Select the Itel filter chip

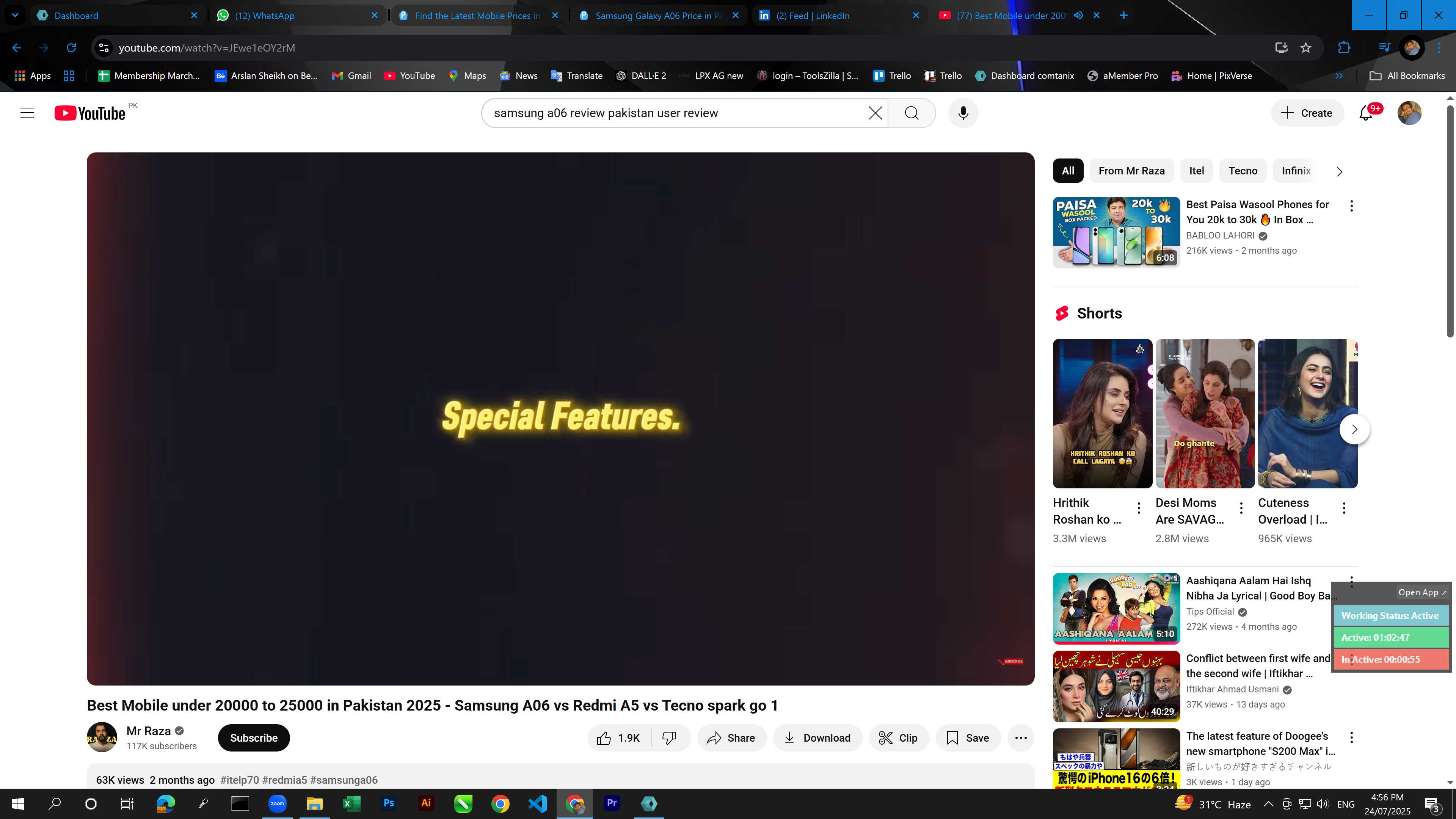point(1197,171)
